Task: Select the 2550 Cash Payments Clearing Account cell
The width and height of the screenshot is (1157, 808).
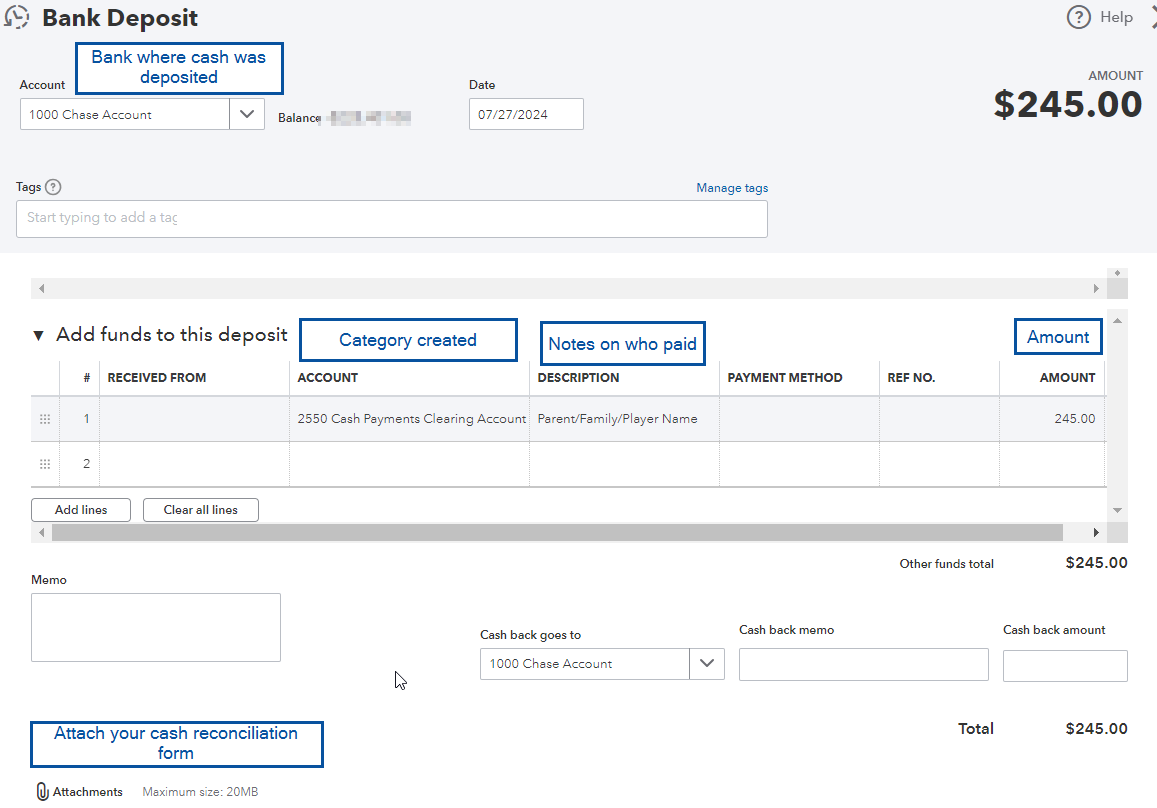Action: click(x=410, y=419)
